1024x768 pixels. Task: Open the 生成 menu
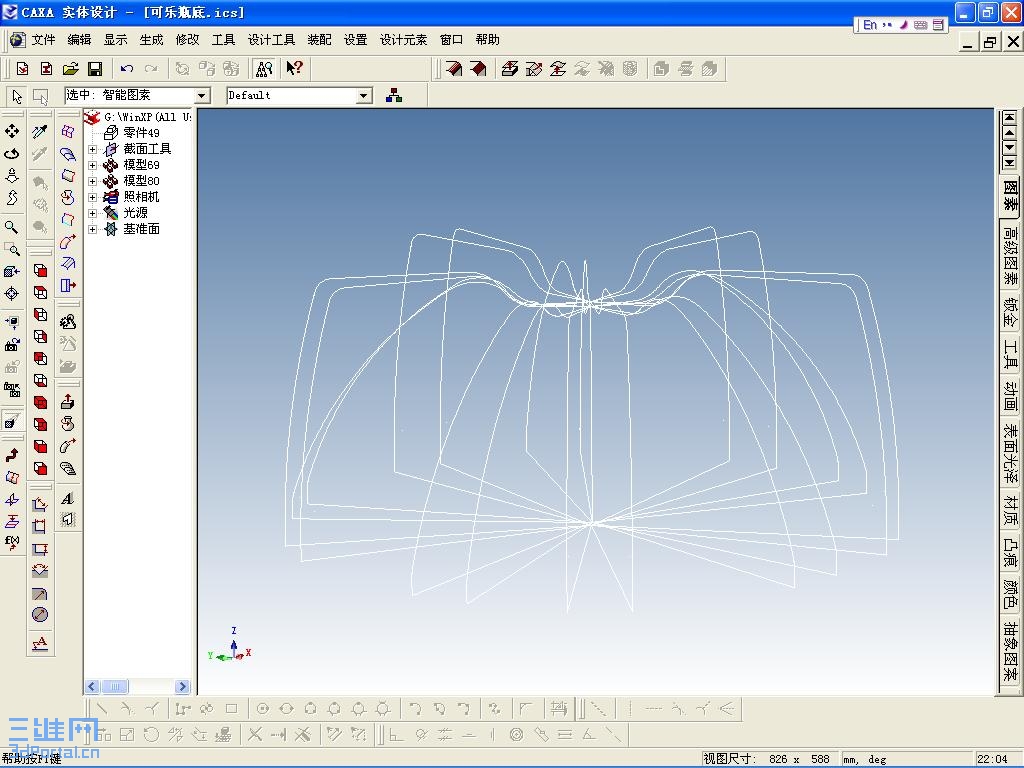click(x=151, y=40)
